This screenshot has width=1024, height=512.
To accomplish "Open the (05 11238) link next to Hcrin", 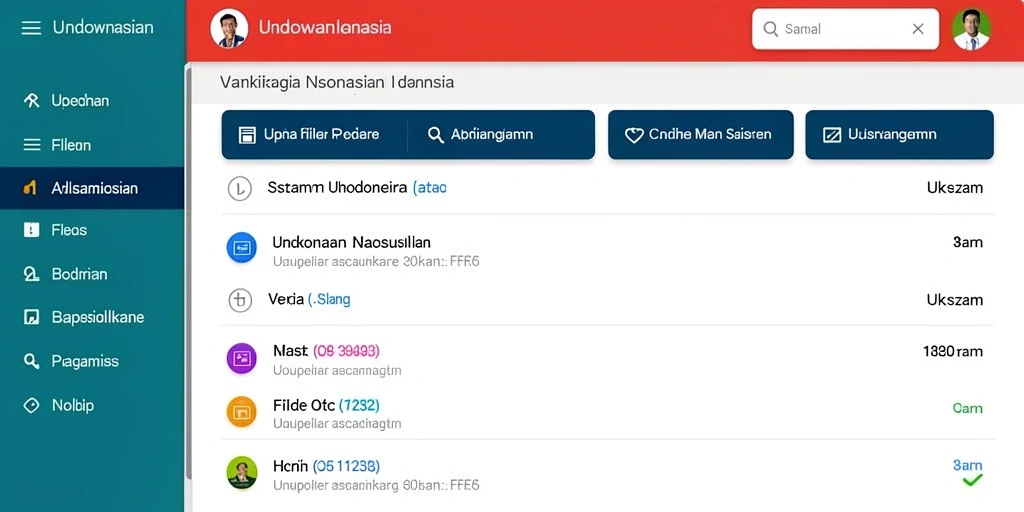I will pos(346,466).
